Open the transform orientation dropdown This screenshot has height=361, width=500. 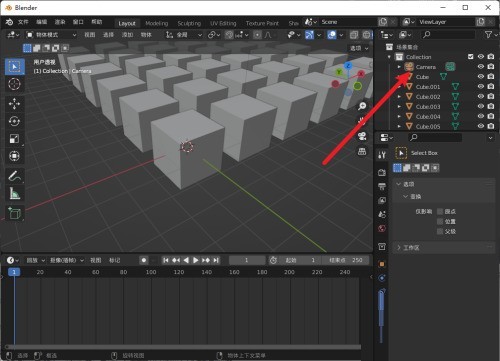(184, 35)
